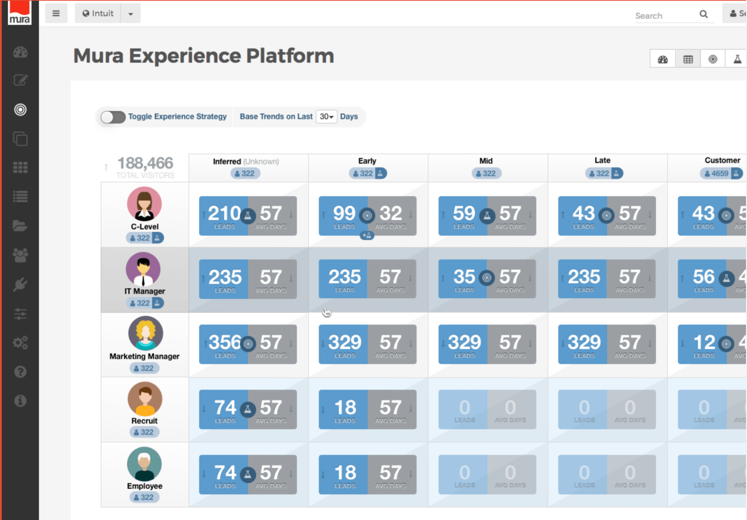Open the info sidebar icon
The height and width of the screenshot is (520, 747).
pos(20,401)
